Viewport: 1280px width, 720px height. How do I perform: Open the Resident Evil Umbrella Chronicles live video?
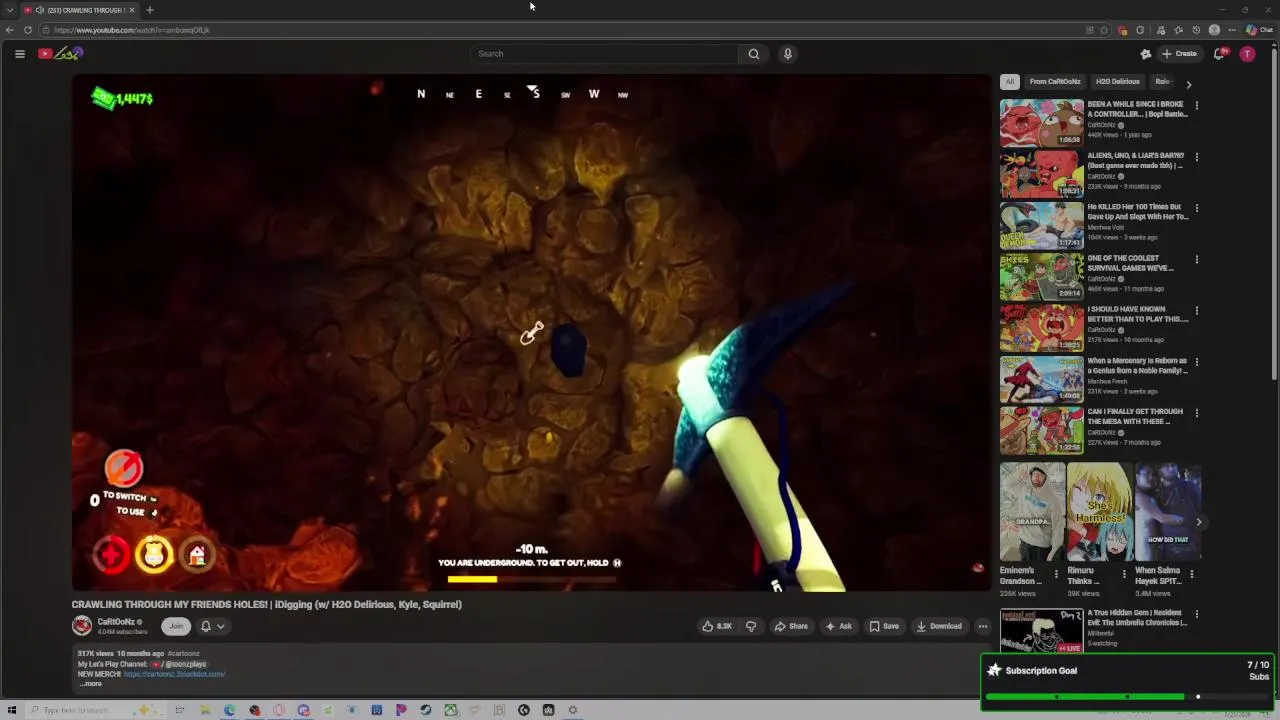[1042, 630]
